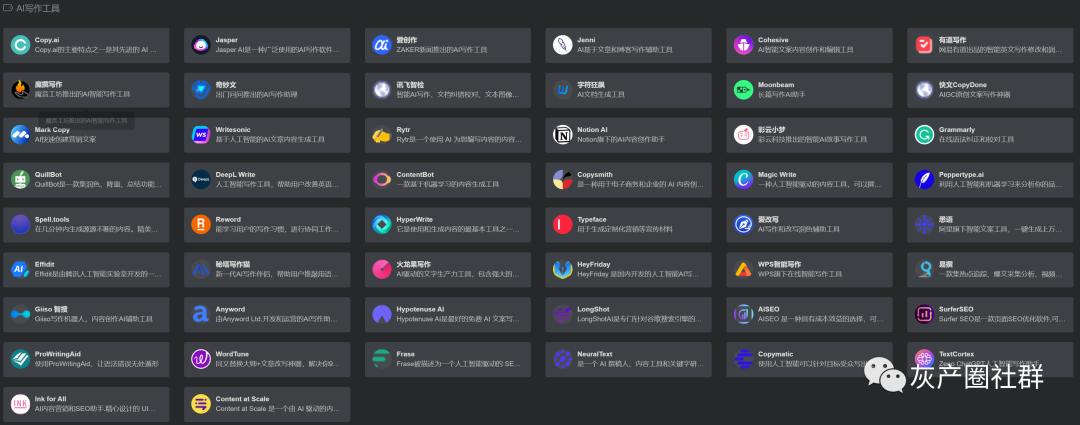Click the 字符狂飙 icon
The image size is (1080, 425).
[x=563, y=90]
